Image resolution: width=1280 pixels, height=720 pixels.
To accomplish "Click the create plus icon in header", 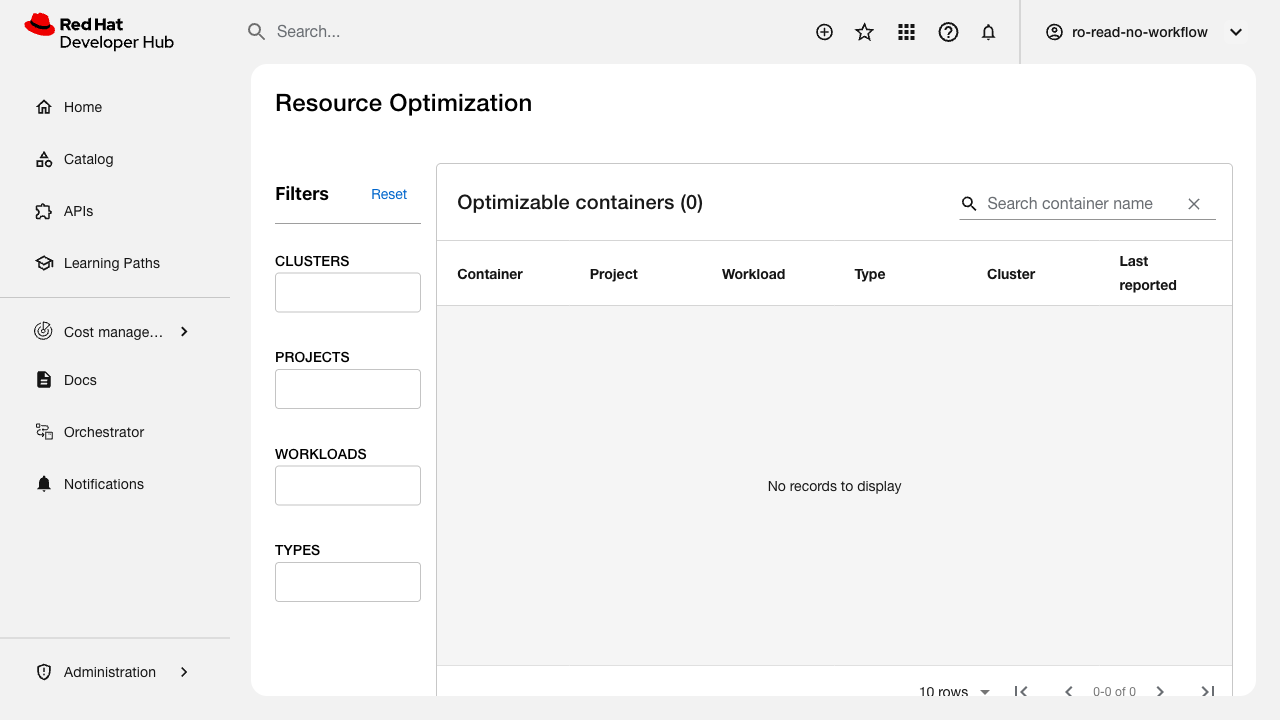I will pyautogui.click(x=824, y=32).
